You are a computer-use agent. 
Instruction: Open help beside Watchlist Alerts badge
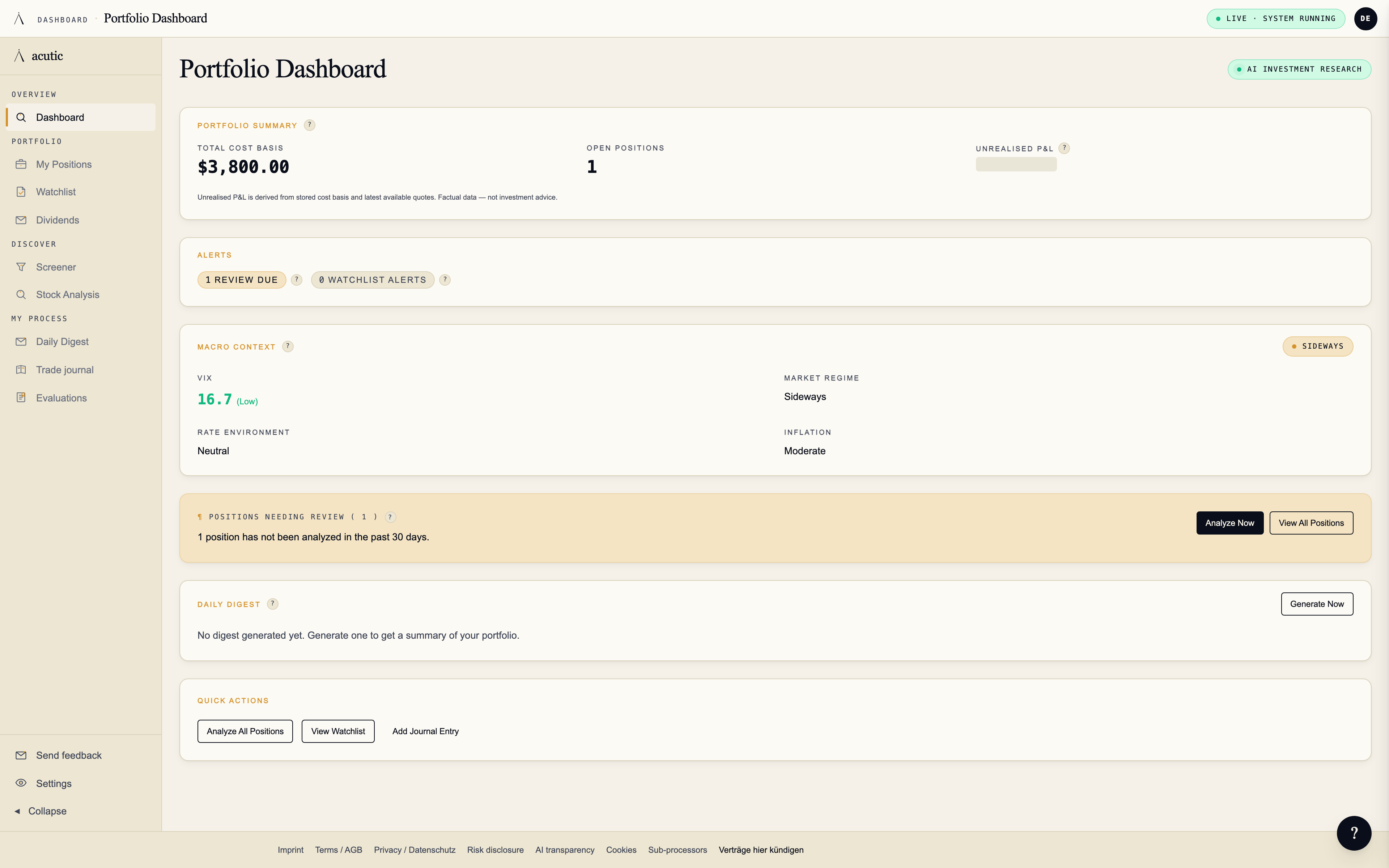[x=445, y=280]
